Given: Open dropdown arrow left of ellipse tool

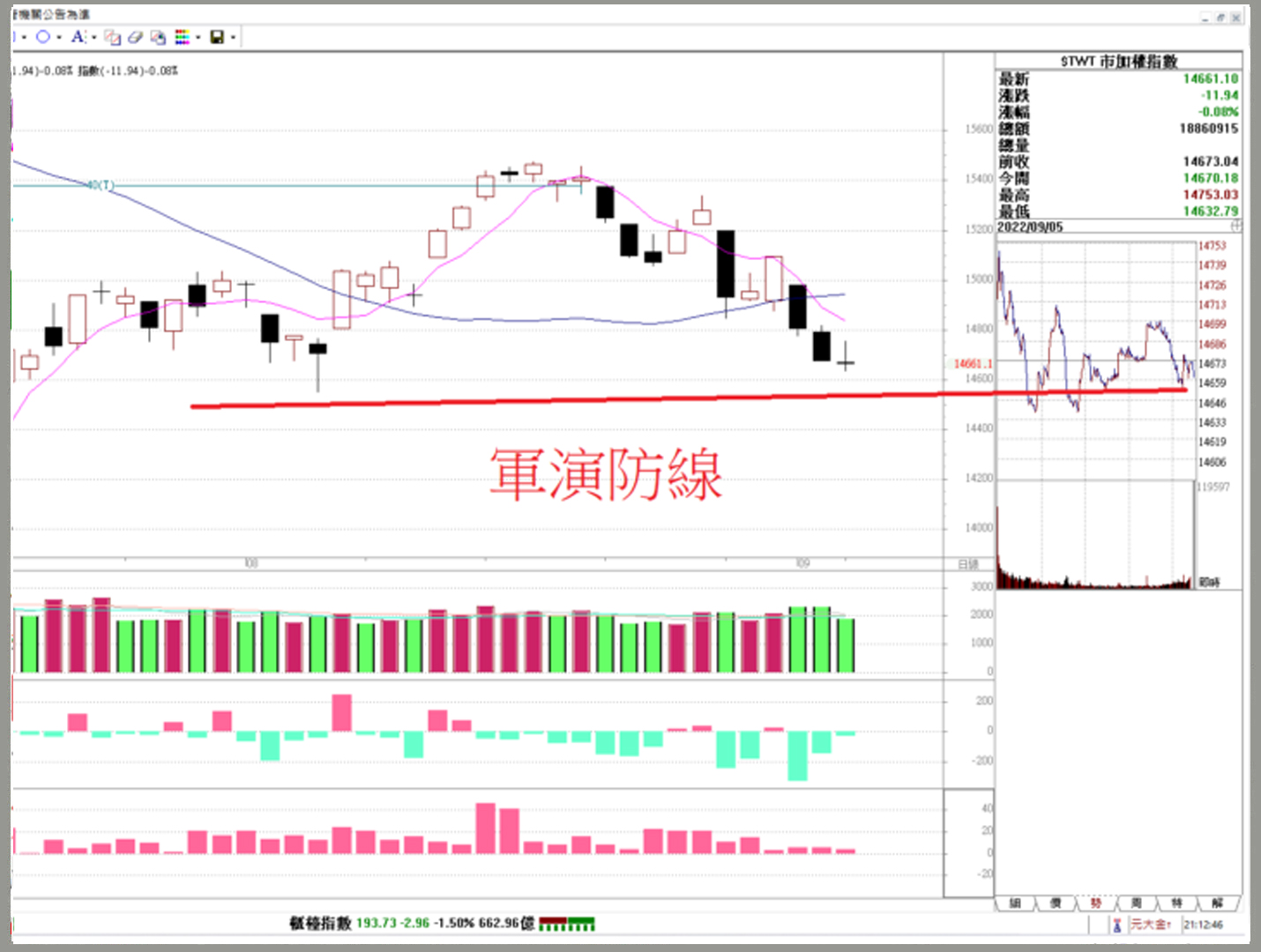Looking at the screenshot, I should [x=24, y=37].
